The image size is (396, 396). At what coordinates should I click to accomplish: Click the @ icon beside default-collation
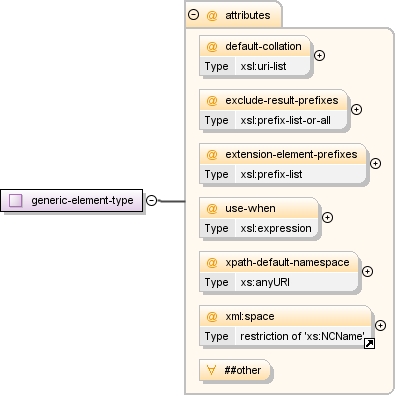212,46
